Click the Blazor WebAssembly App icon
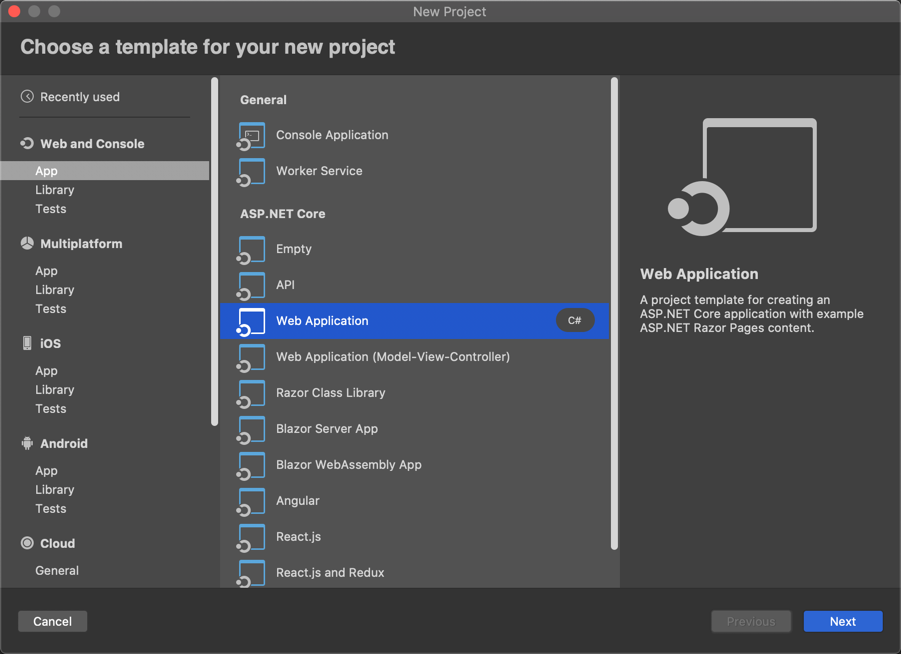This screenshot has width=901, height=654. click(250, 465)
